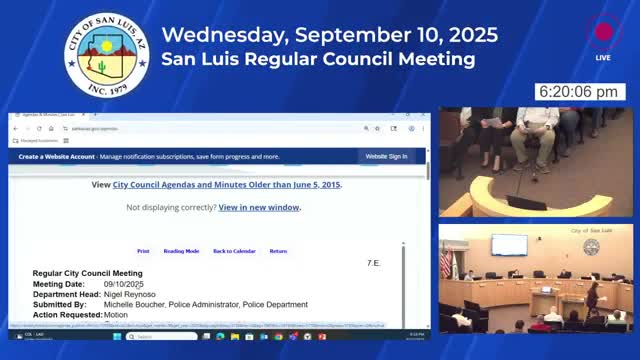
Task: Open City Council Agendas and Minutes Older link
Action: pos(227,185)
